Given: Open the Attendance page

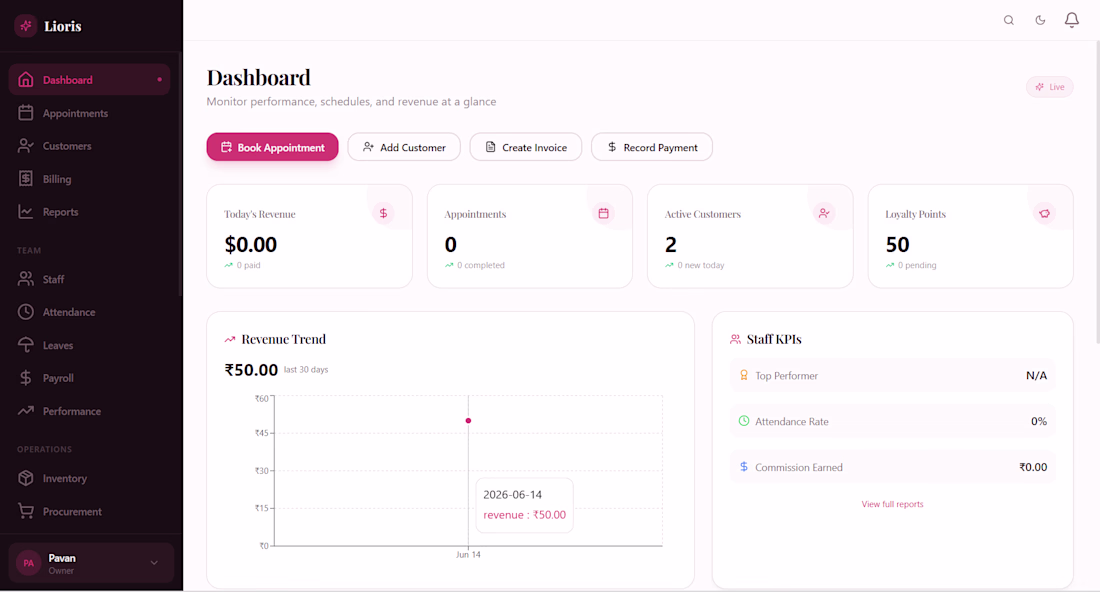Looking at the screenshot, I should [90, 312].
